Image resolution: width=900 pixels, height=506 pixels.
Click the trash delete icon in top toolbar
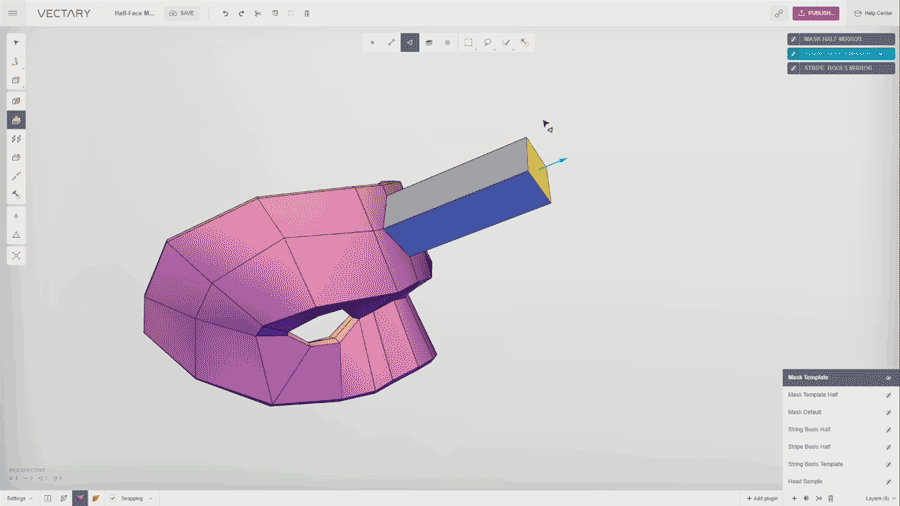pyautogui.click(x=307, y=13)
